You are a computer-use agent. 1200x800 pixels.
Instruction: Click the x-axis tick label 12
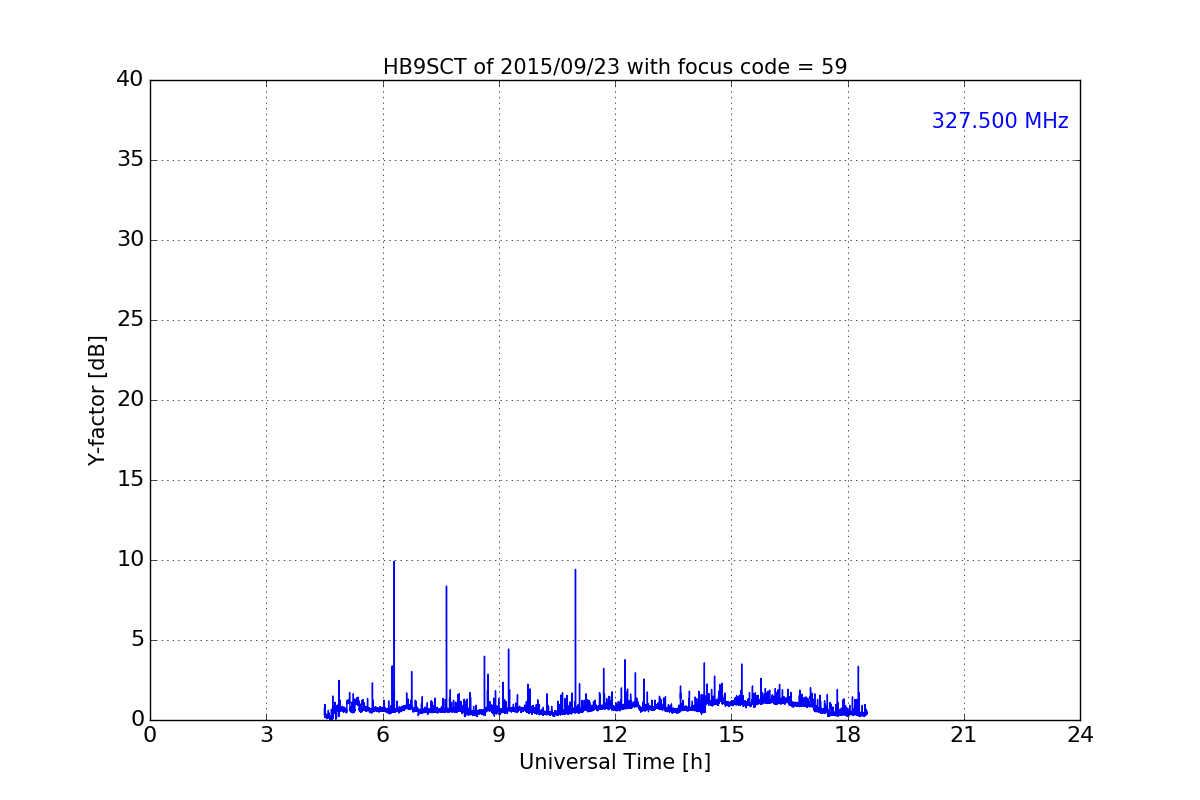[615, 735]
